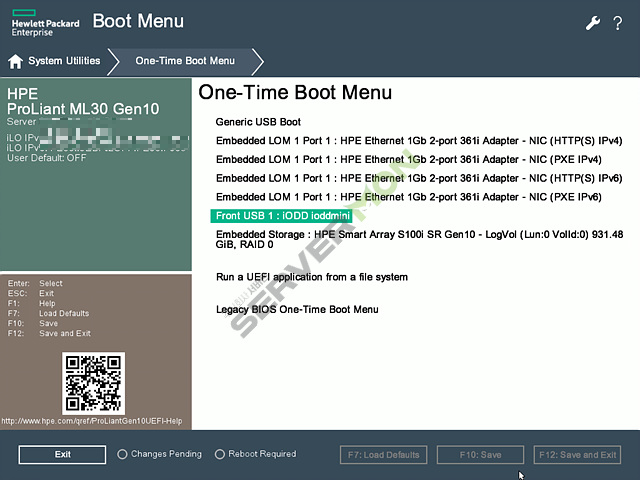Select Embedded LOM NIC (HTTP(S) IPv6) entry
Screen dimensions: 640x480
(419, 178)
